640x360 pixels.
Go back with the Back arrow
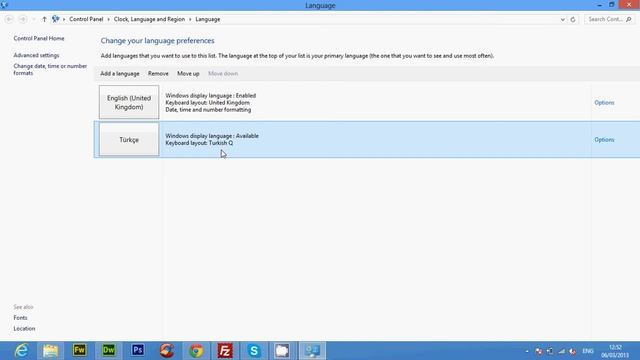[9, 19]
